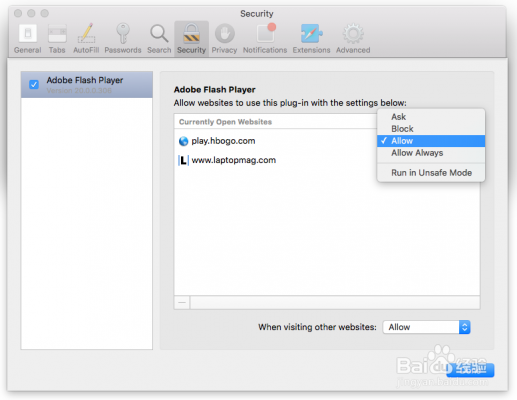Choose Ask from the popup menu
Viewport: 517px width, 400px height.
point(431,117)
